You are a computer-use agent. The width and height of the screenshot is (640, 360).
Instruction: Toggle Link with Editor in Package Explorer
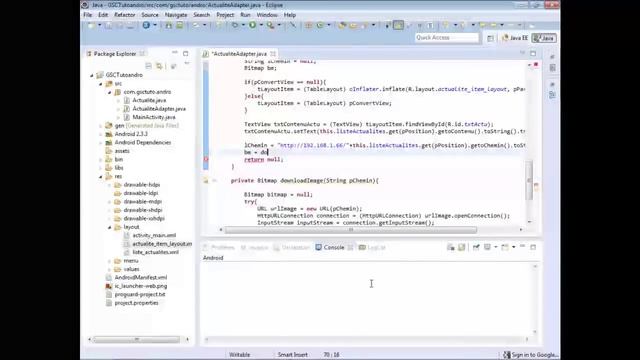159,66
